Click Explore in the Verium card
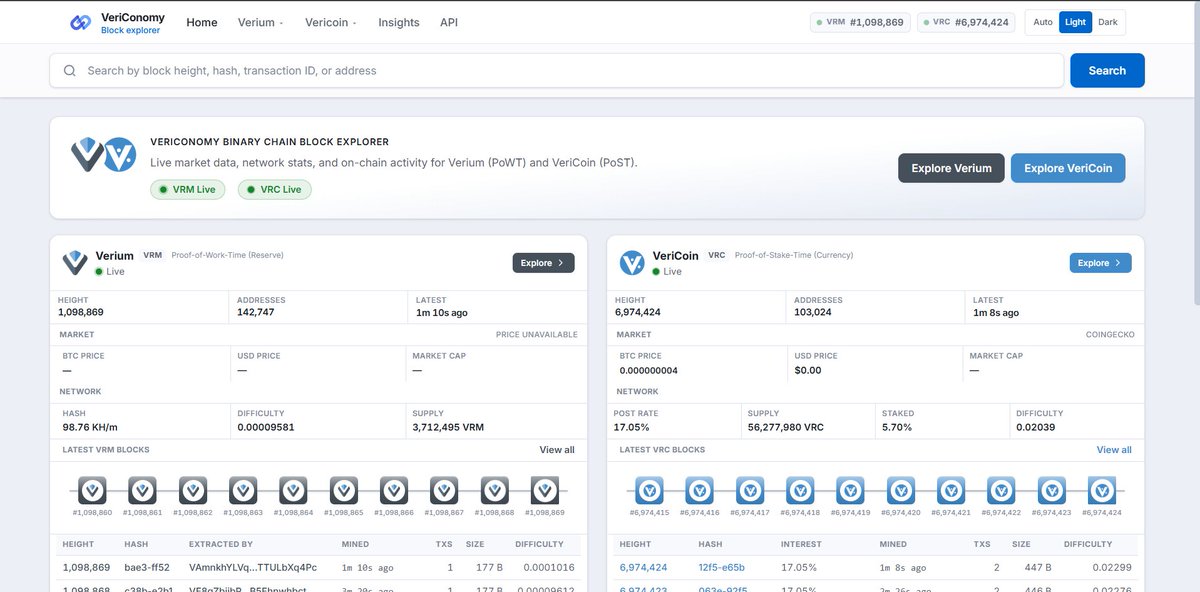Screen dimensions: 1200x592 (543, 263)
